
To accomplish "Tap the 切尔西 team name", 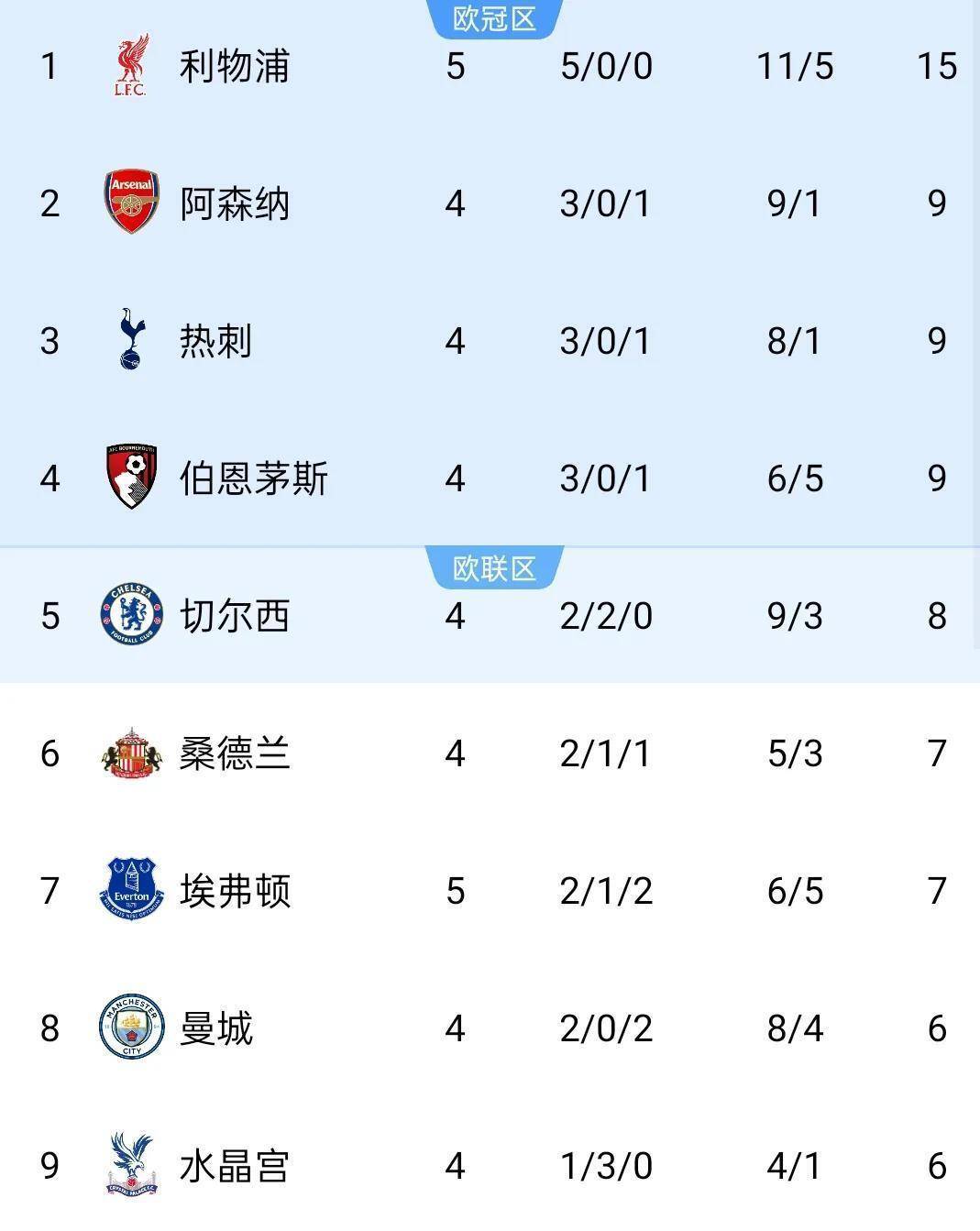I will [x=235, y=616].
